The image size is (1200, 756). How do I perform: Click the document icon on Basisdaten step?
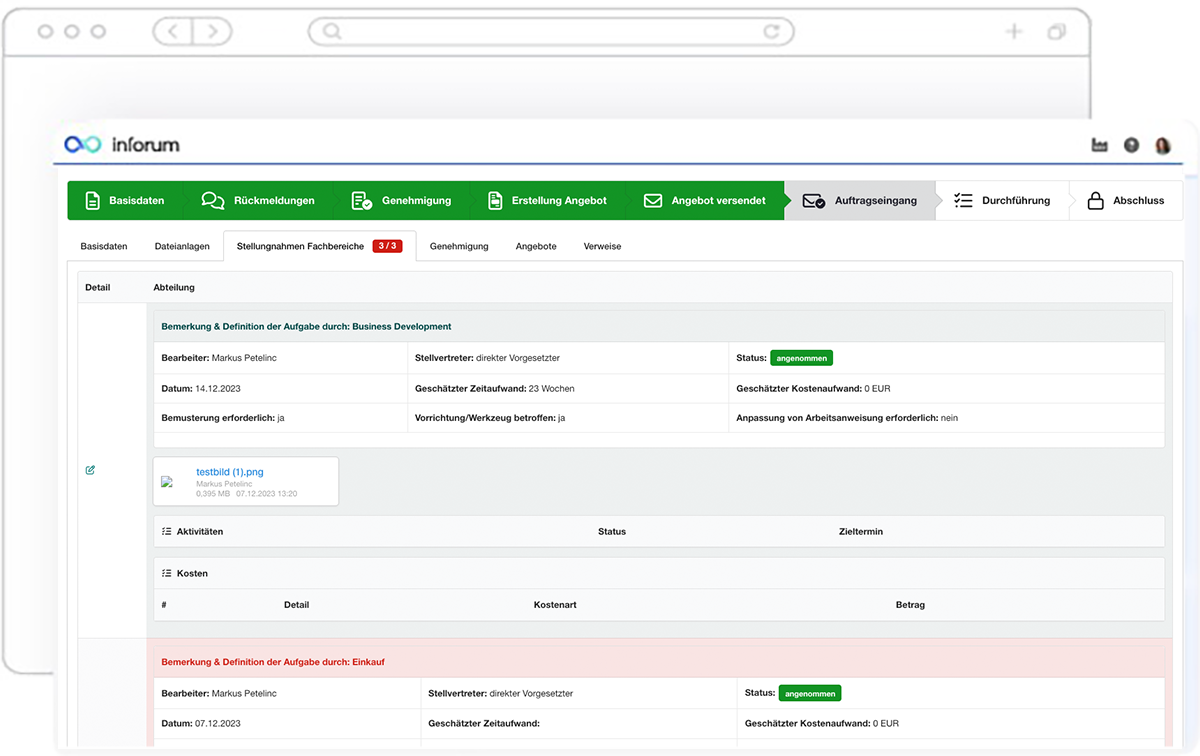click(94, 200)
